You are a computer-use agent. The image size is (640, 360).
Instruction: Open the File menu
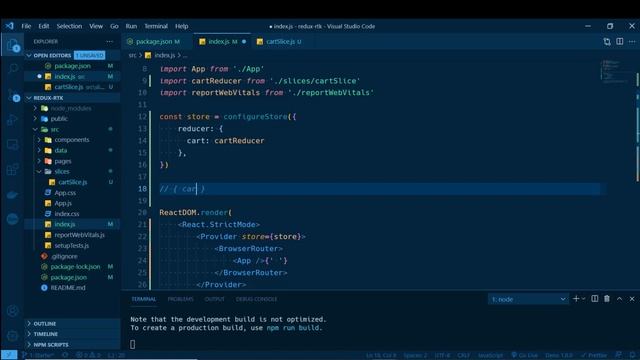coord(26,26)
